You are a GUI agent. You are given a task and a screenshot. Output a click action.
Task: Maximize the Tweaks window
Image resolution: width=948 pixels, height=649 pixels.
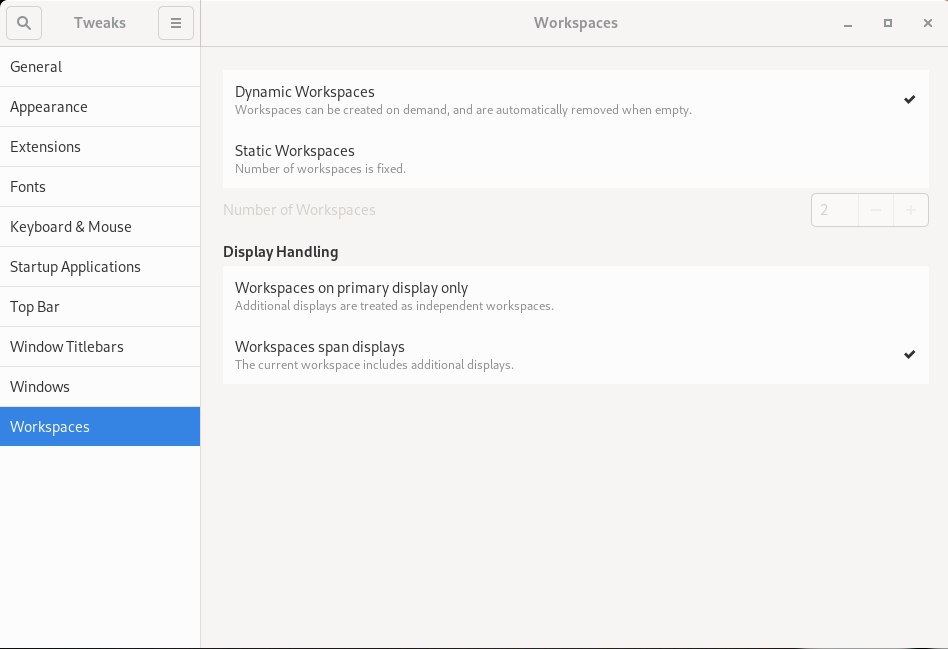pyautogui.click(x=888, y=23)
